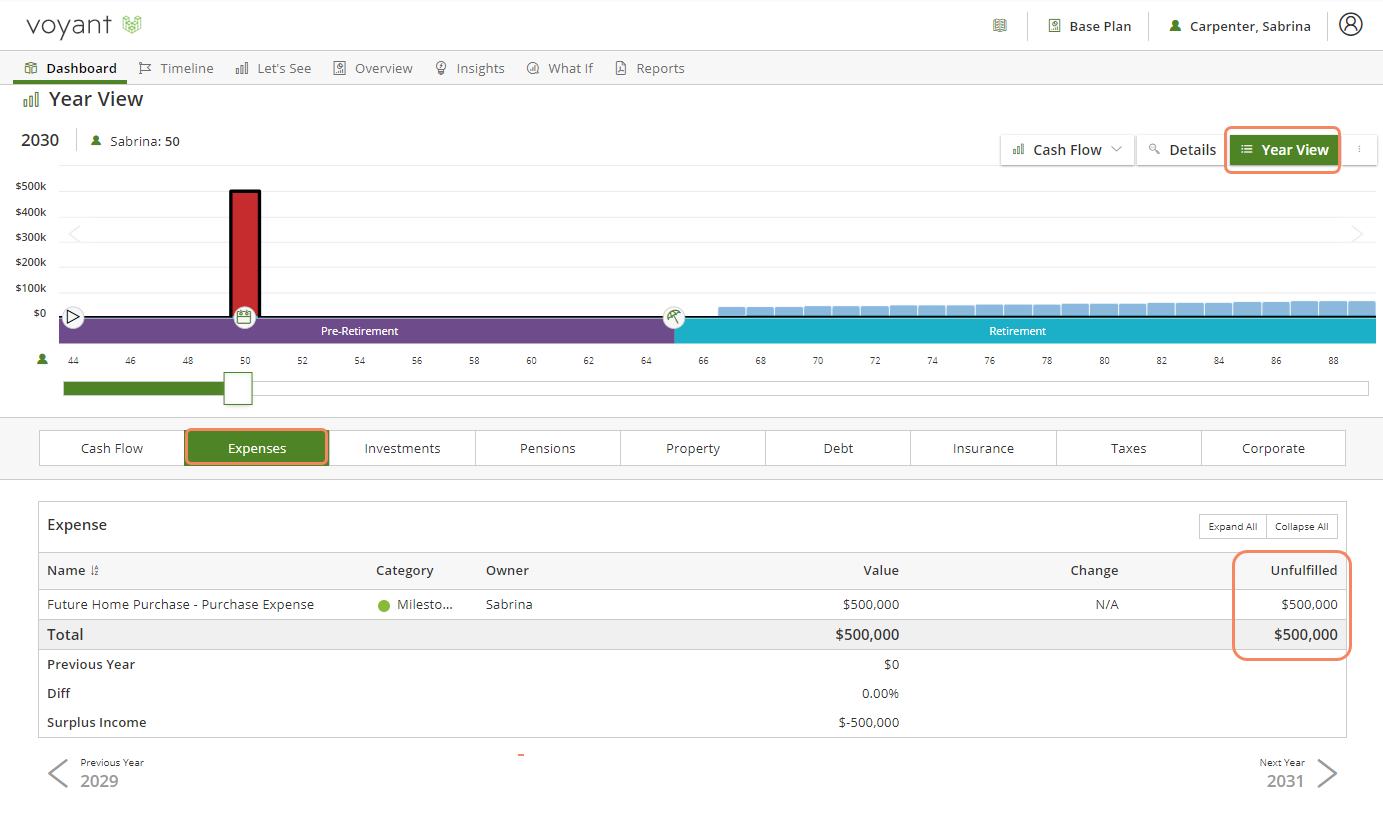Open the Carpenter, Sabrina client menu
Image resolution: width=1383 pixels, height=813 pixels.
(x=1239, y=26)
